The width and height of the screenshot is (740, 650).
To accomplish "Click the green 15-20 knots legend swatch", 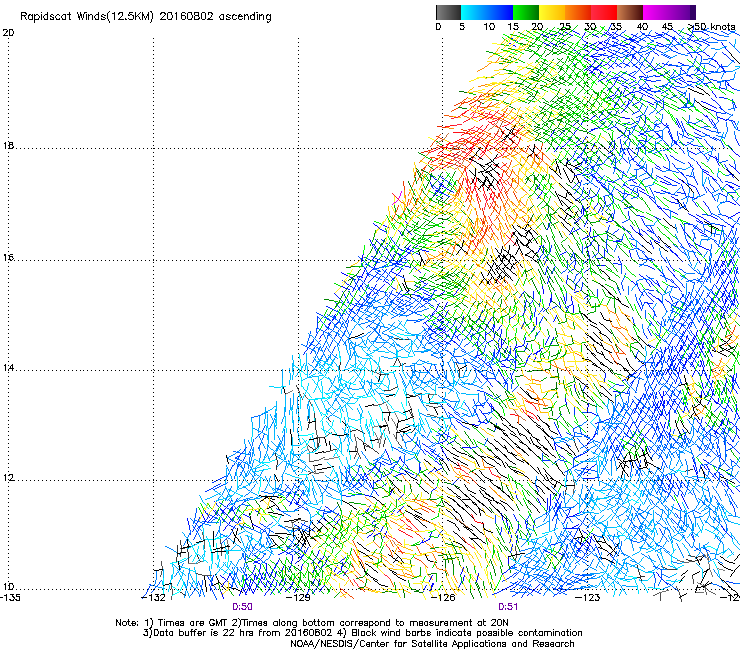I will (526, 12).
